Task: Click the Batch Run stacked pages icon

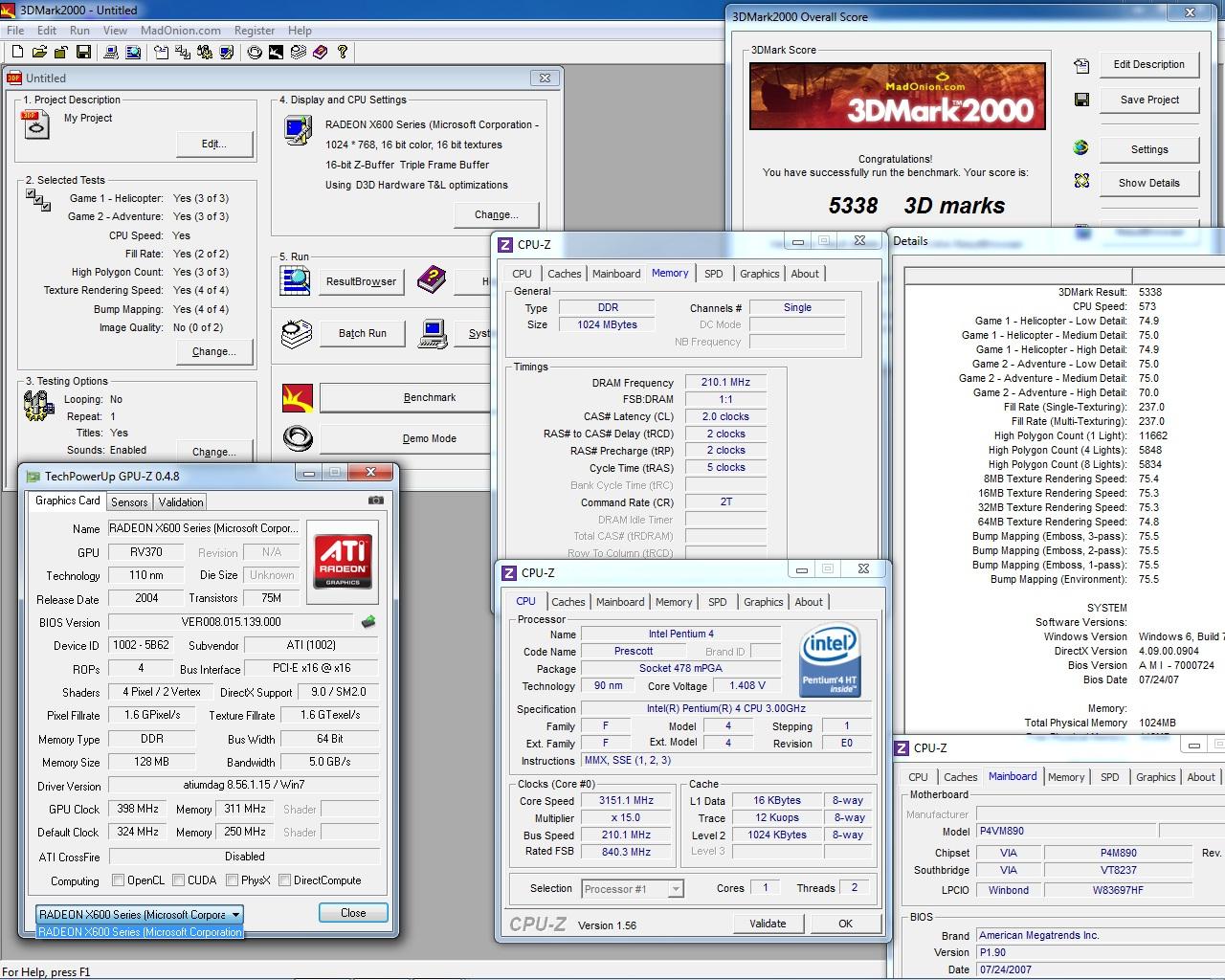Action: click(x=297, y=332)
